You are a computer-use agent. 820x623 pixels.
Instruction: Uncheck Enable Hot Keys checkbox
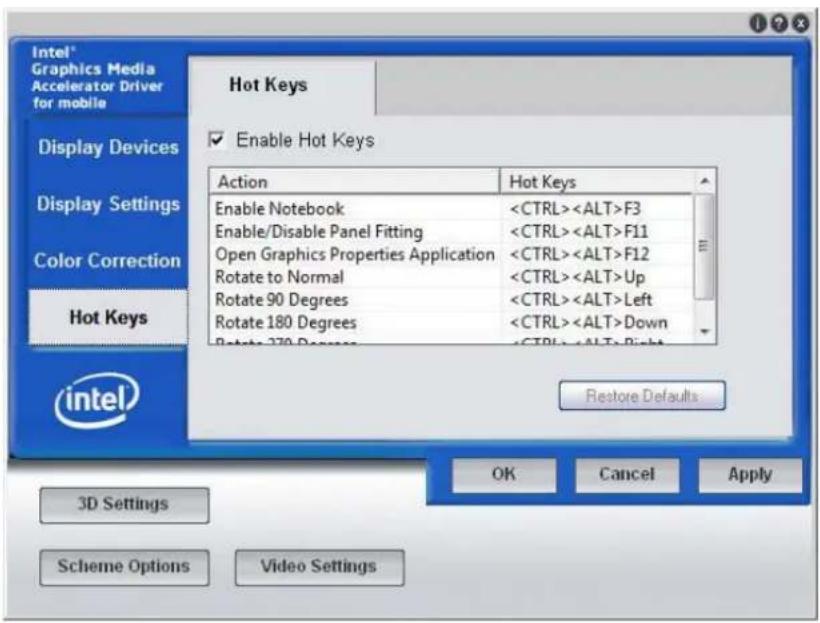216,140
